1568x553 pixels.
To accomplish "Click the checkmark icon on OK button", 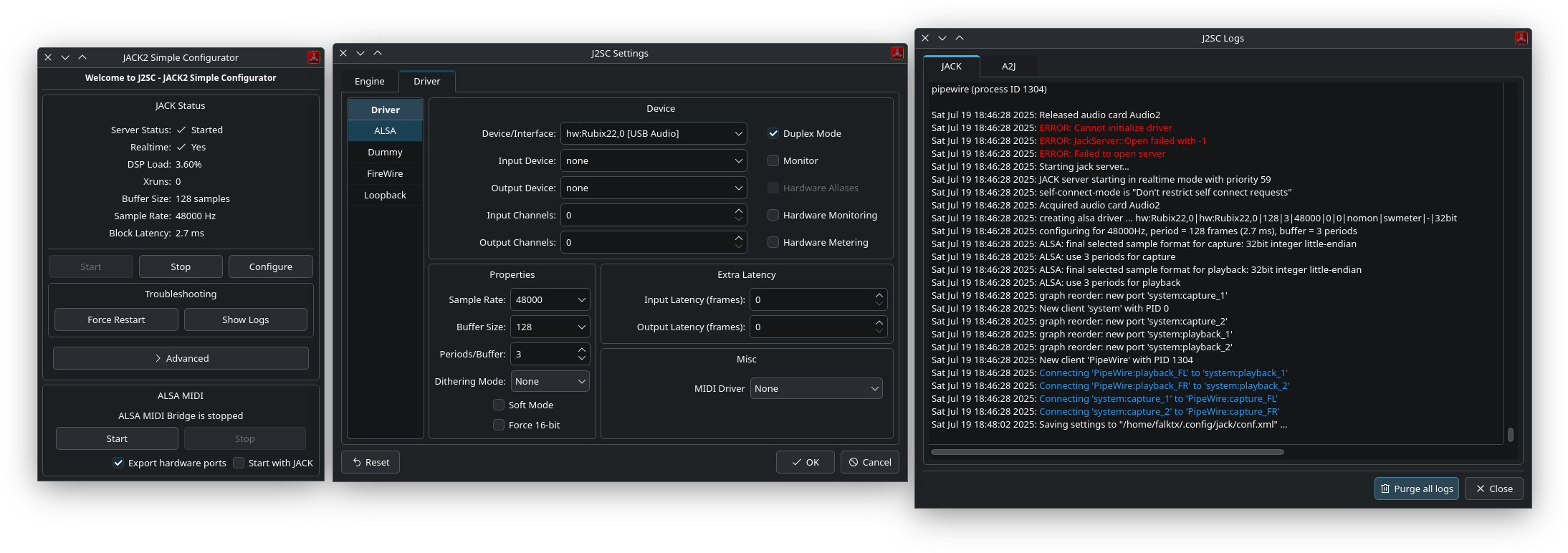I will (796, 462).
